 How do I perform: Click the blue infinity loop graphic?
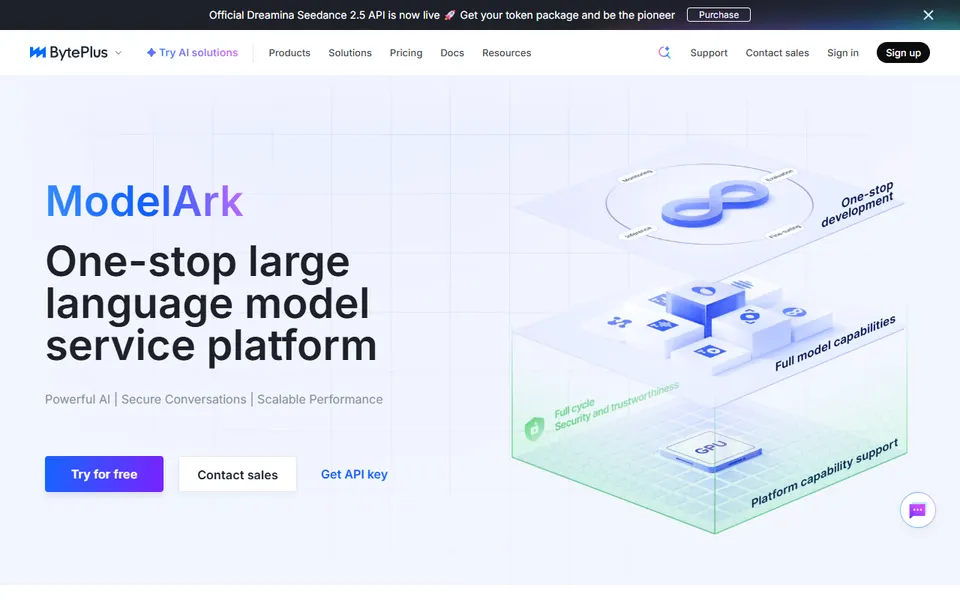715,204
